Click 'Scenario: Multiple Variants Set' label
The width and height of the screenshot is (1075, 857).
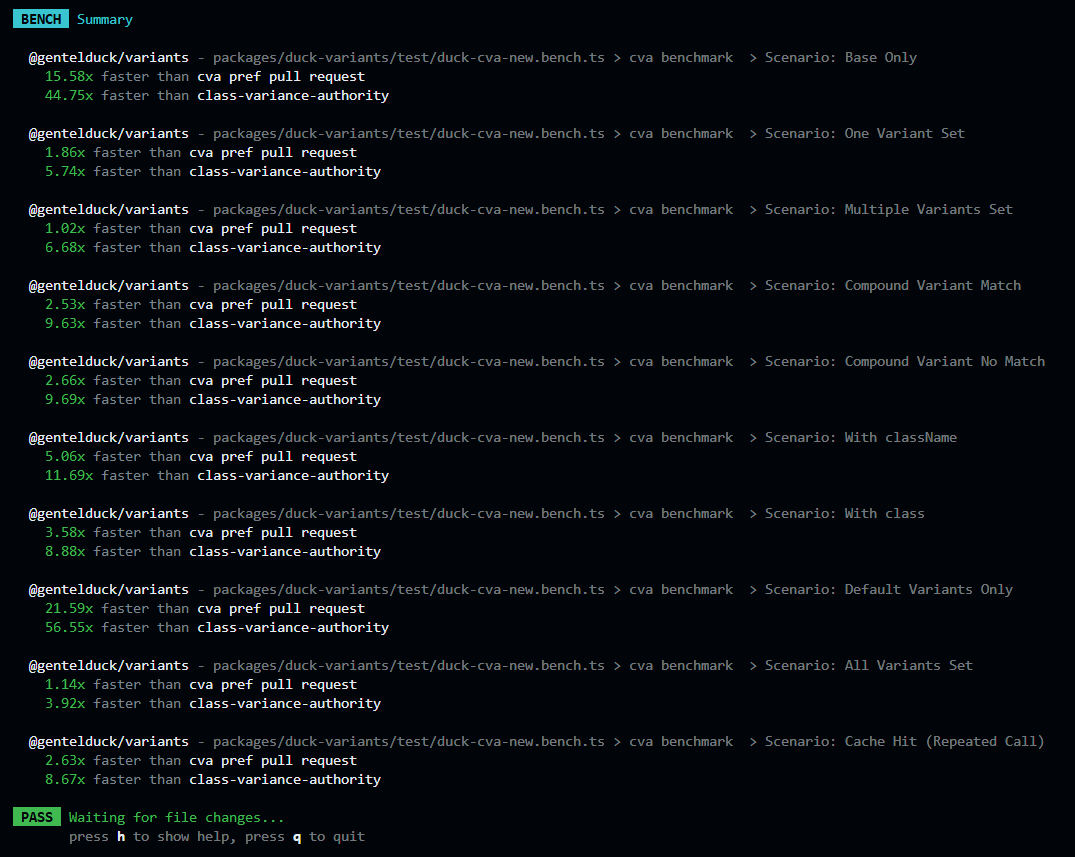click(889, 210)
